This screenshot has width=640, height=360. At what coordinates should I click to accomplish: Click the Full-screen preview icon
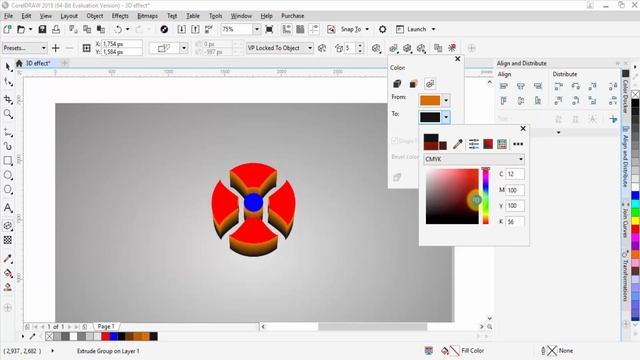pos(269,29)
